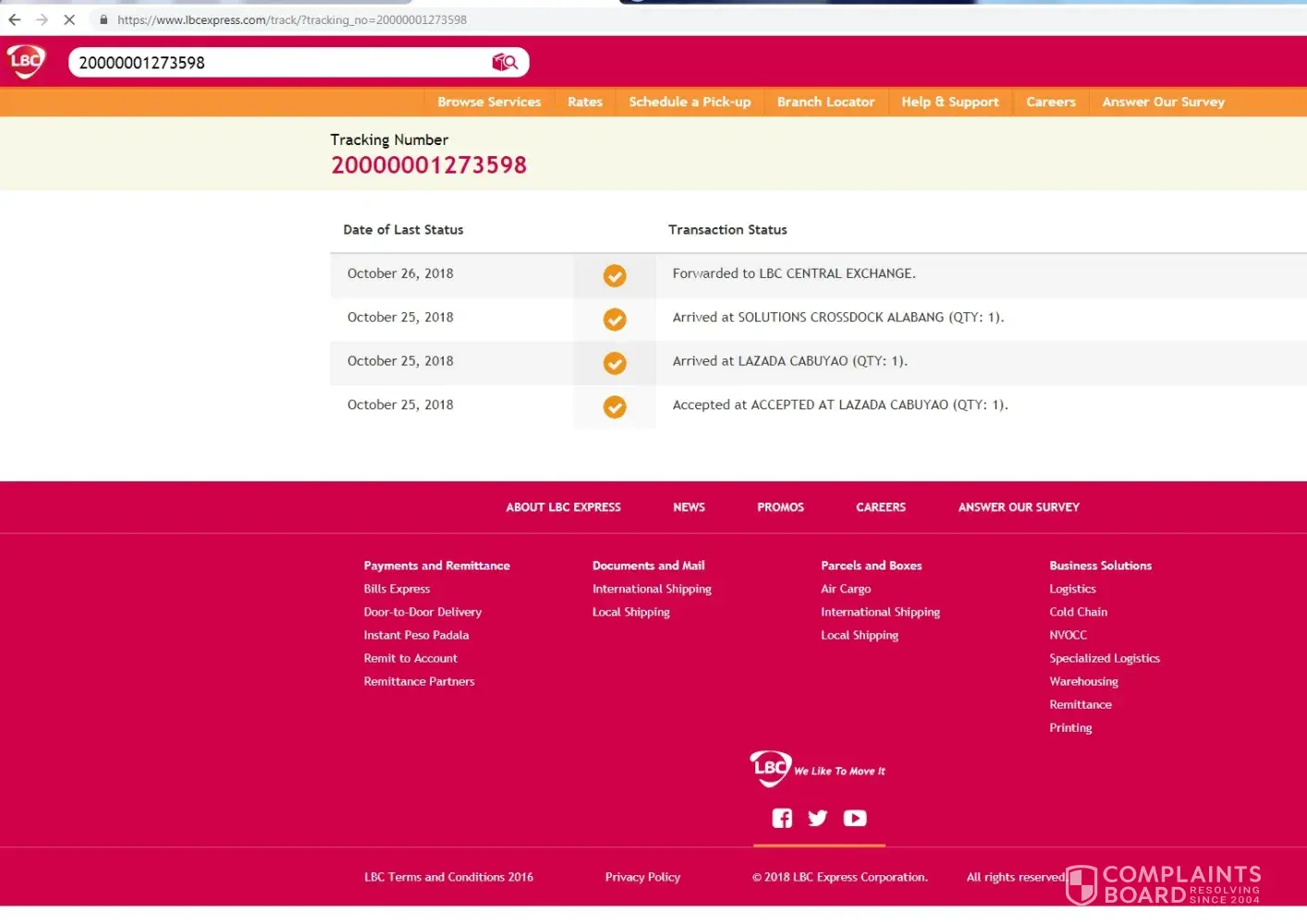Click into the tracking number search field
This screenshot has width=1307, height=924.
tap(277, 63)
